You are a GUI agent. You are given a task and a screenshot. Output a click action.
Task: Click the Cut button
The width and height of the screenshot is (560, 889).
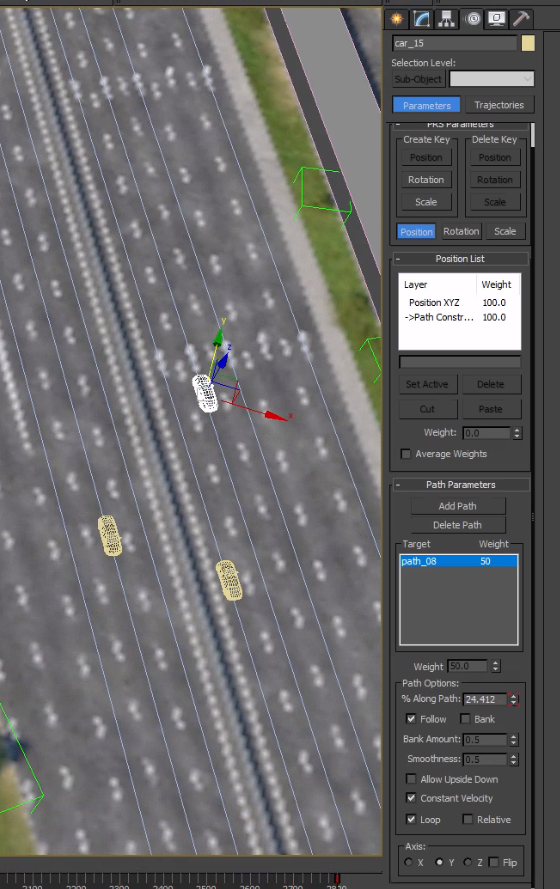click(427, 409)
